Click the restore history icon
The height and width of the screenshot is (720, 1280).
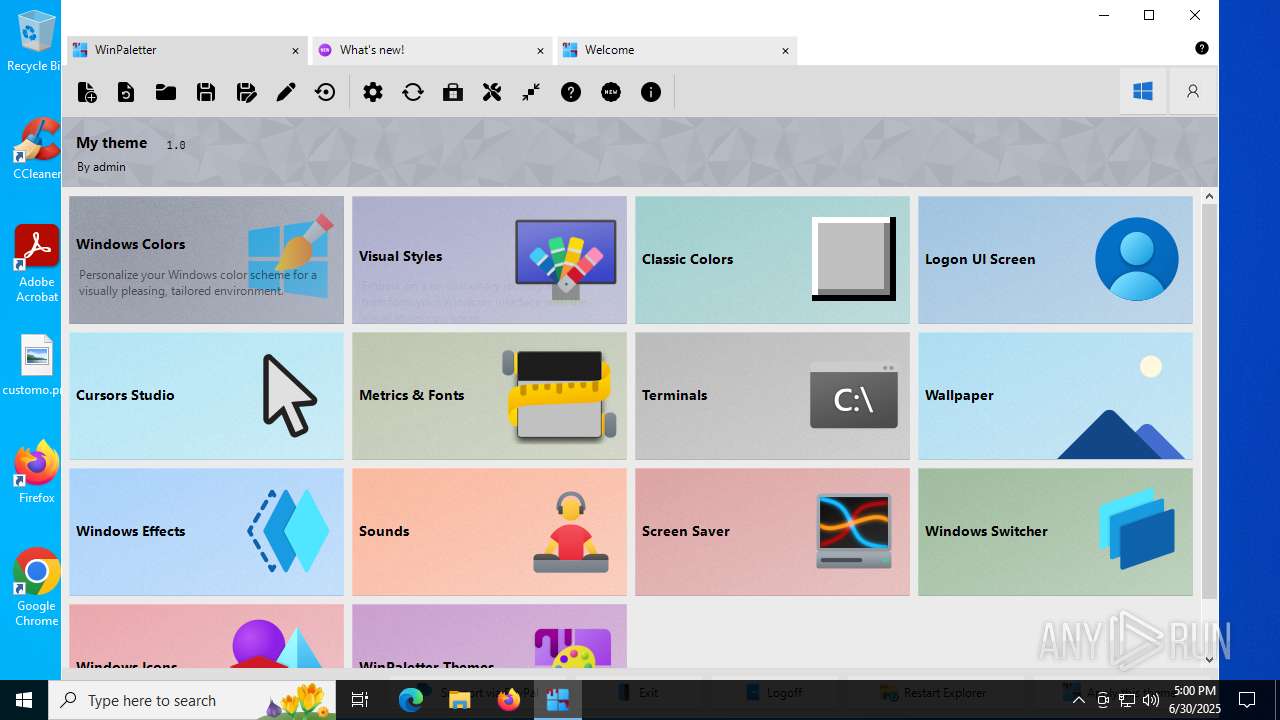coord(325,92)
